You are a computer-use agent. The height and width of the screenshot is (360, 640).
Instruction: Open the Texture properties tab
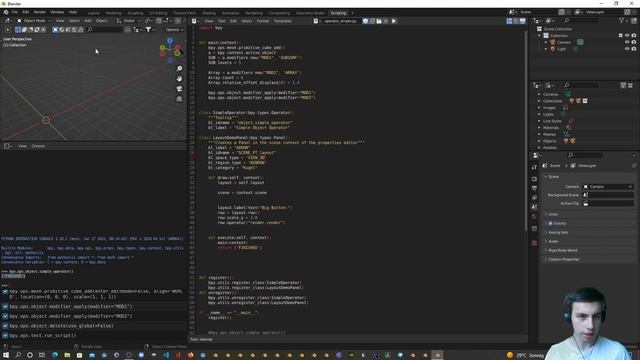534,243
